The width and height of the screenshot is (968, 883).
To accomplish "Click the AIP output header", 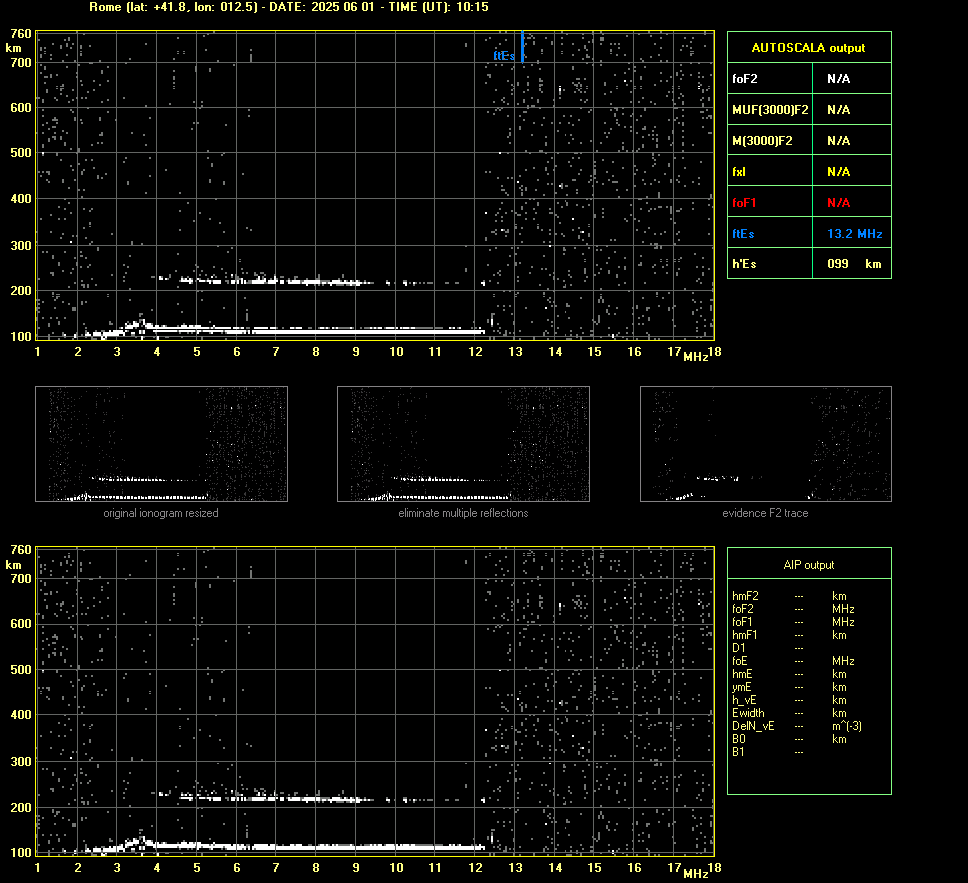I will 809,564.
